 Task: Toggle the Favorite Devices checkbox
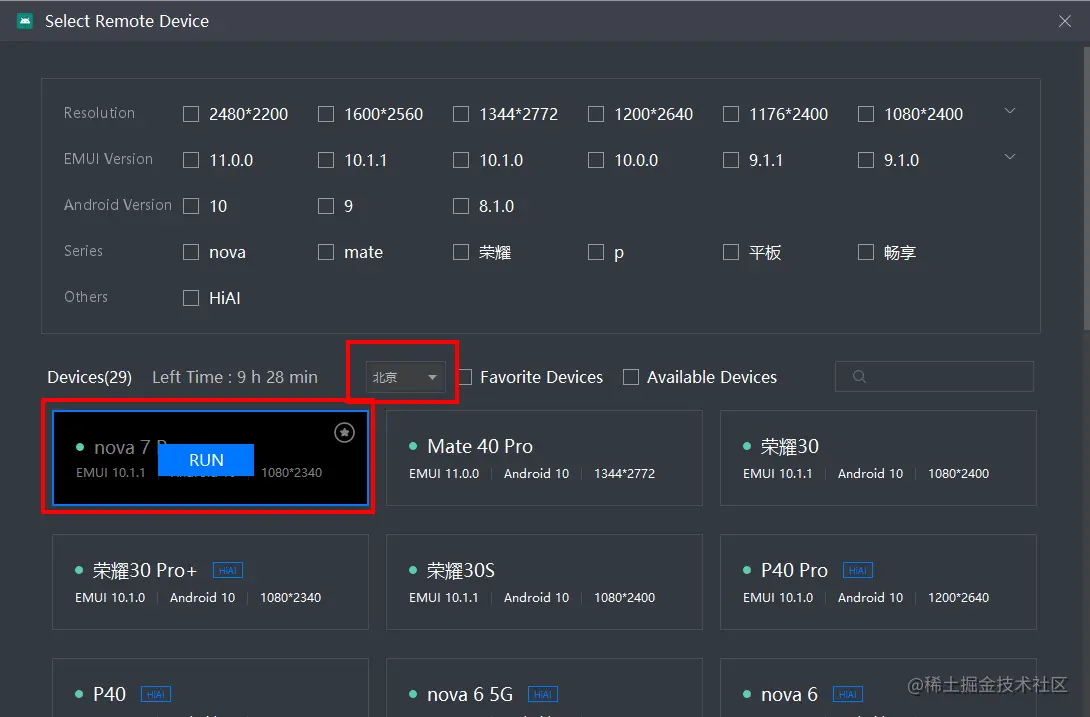click(464, 377)
